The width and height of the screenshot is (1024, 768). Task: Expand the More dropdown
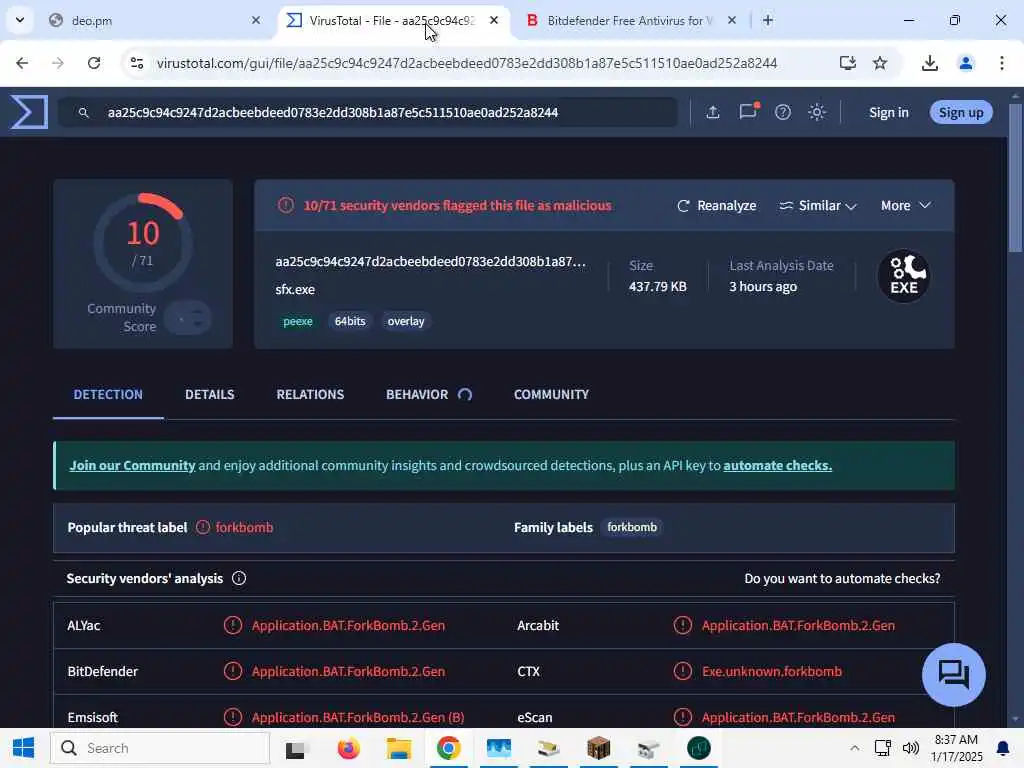coord(905,206)
